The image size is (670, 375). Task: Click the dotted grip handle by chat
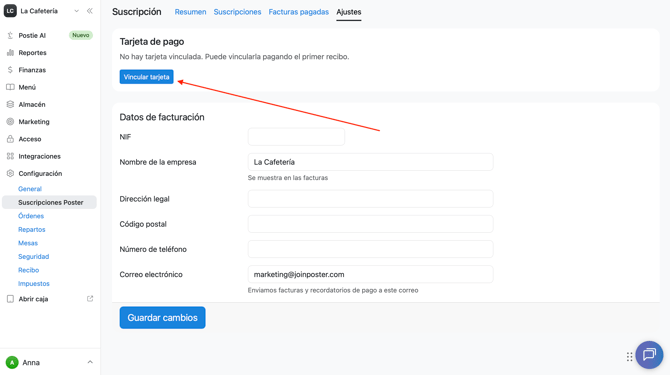coord(629,357)
